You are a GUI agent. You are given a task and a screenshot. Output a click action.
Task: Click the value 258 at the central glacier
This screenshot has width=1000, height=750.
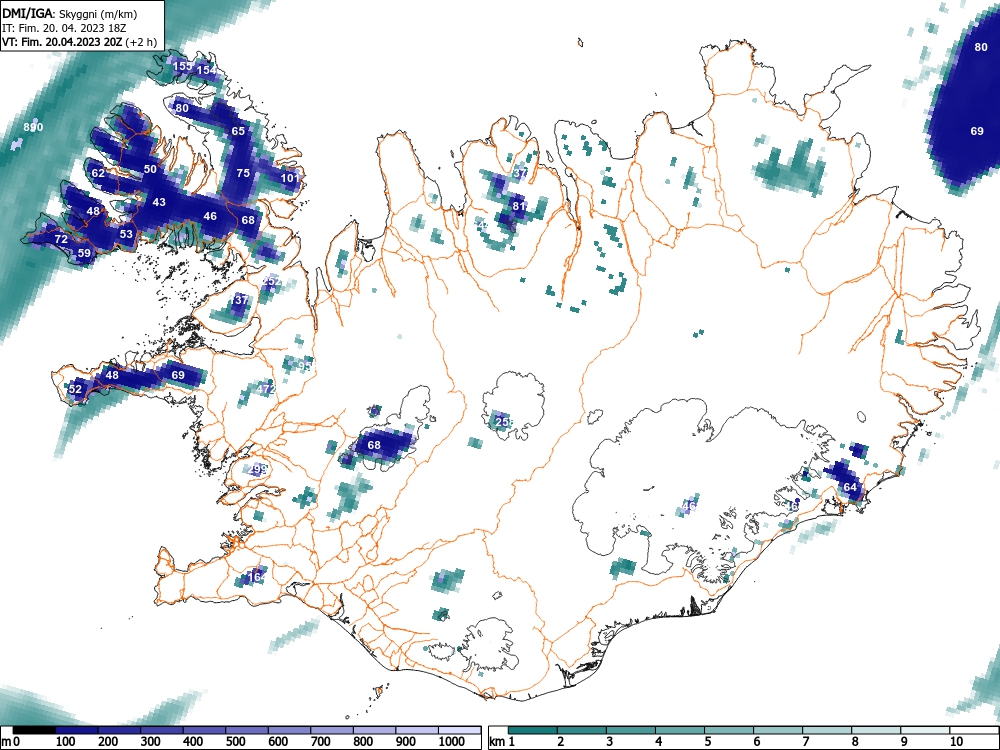[x=504, y=422]
